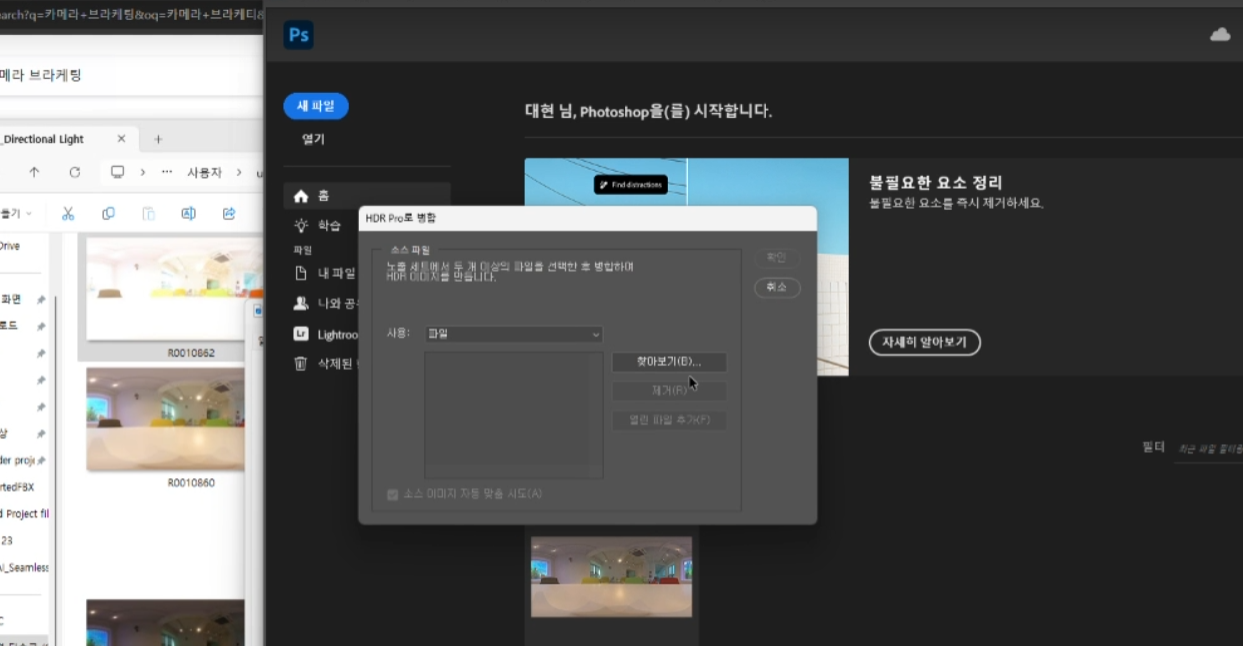
Task: Click the browser URL address bar
Action: (x=130, y=15)
